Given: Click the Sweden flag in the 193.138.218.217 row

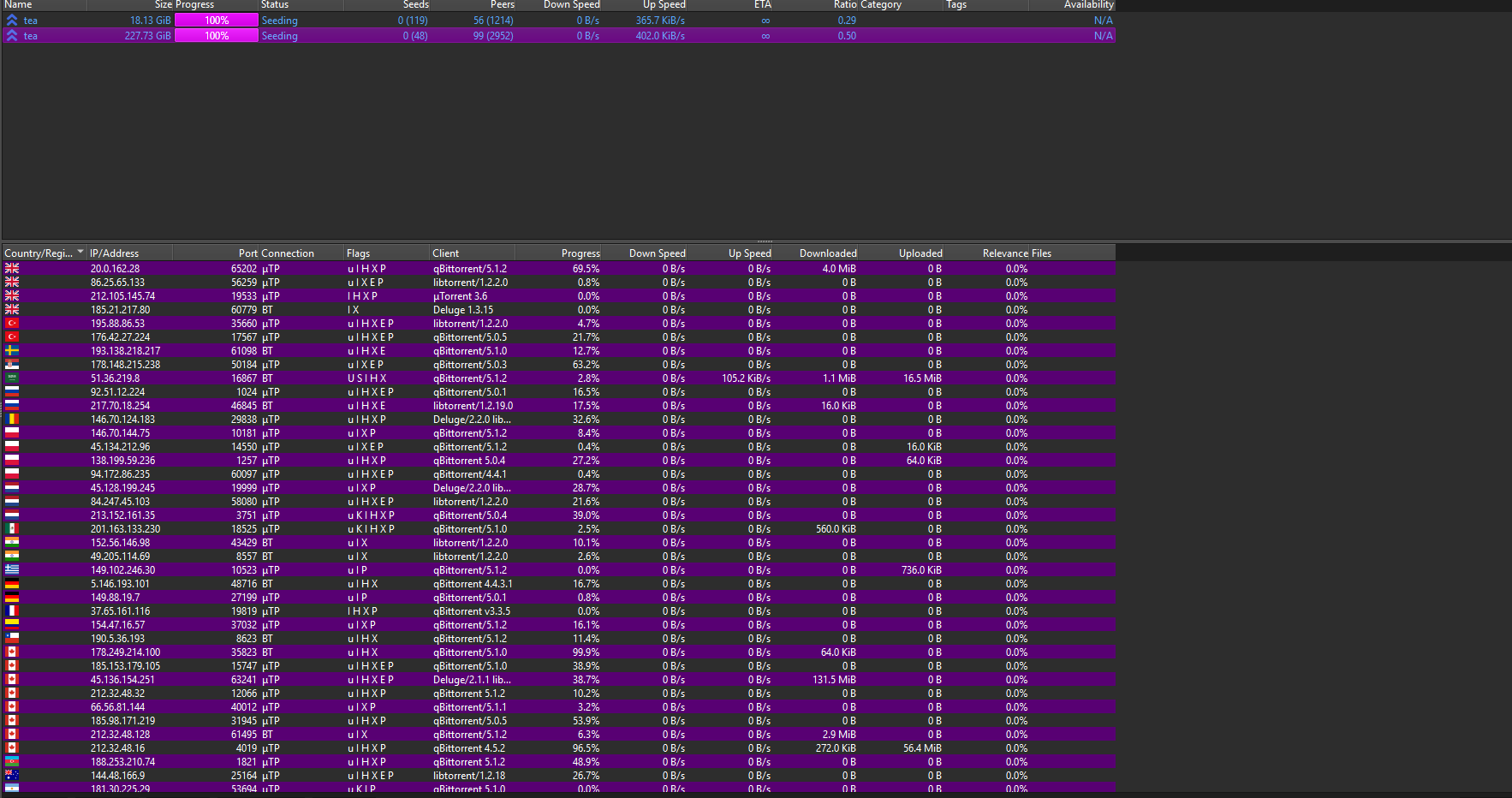Looking at the screenshot, I should [12, 350].
